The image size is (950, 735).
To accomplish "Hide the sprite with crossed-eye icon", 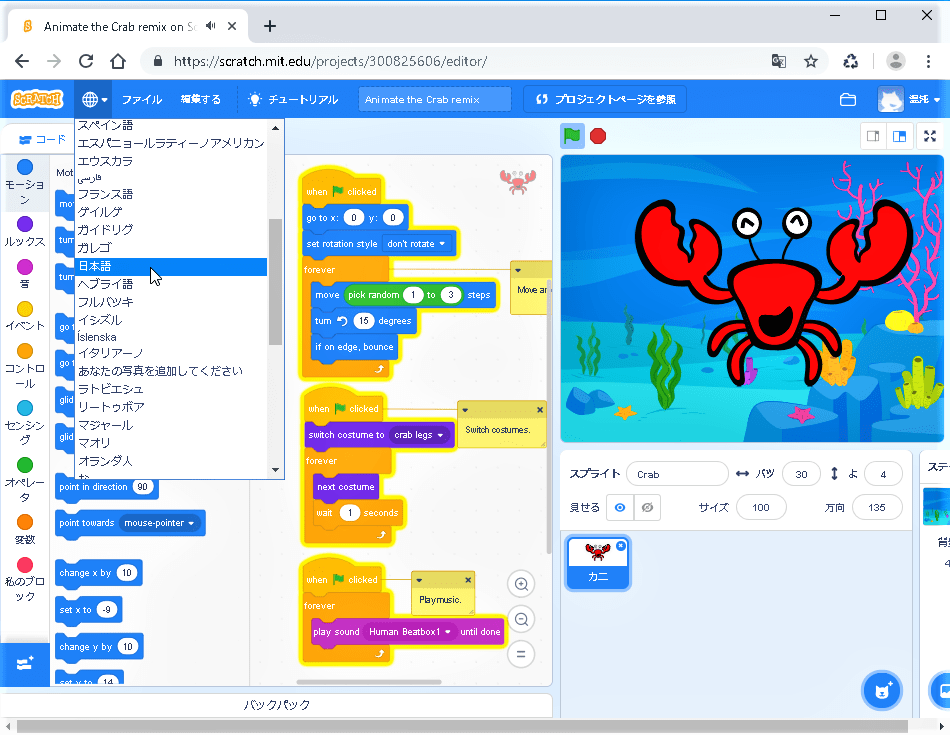I will click(647, 508).
